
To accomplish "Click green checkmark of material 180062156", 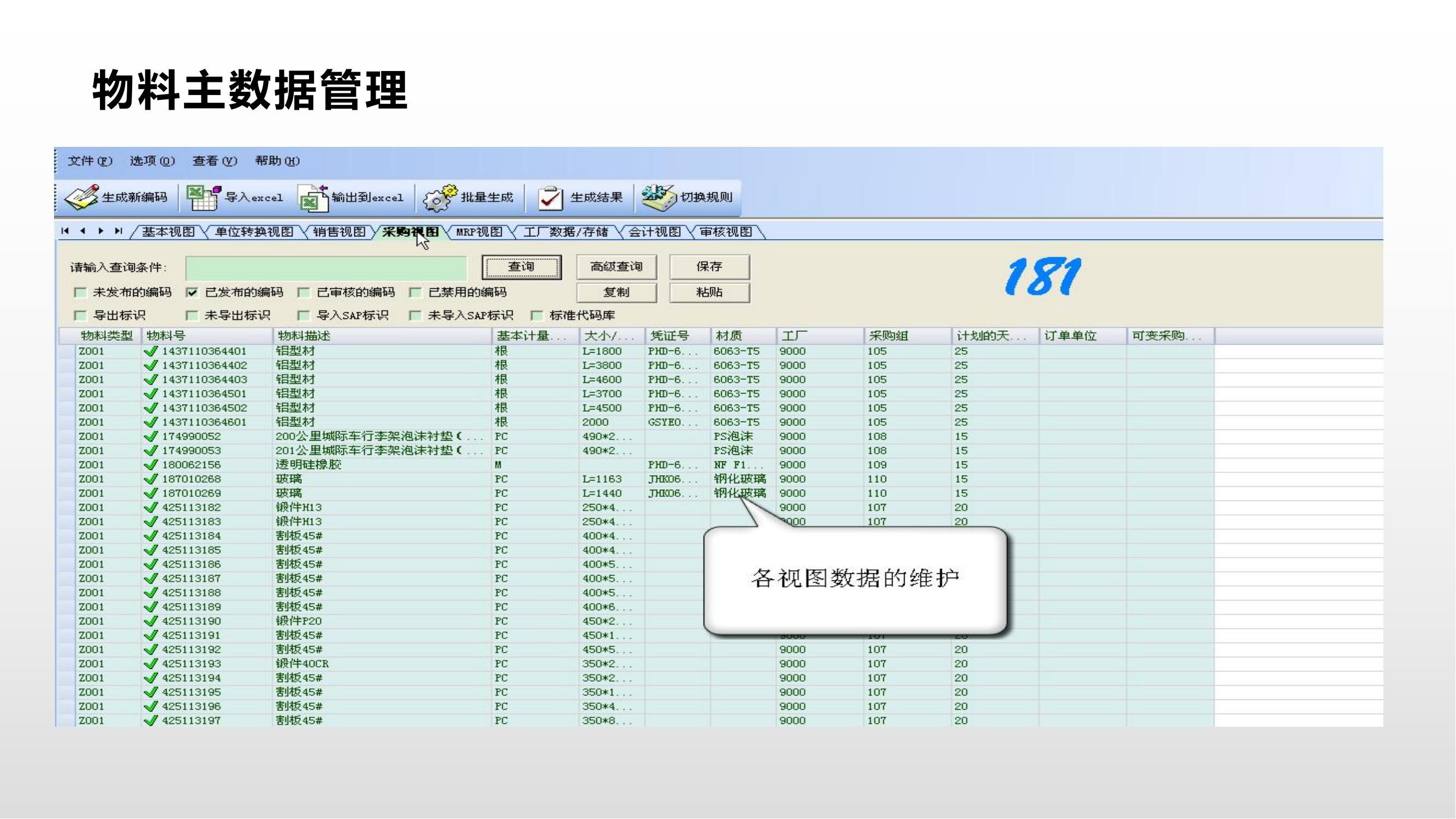I will [151, 465].
